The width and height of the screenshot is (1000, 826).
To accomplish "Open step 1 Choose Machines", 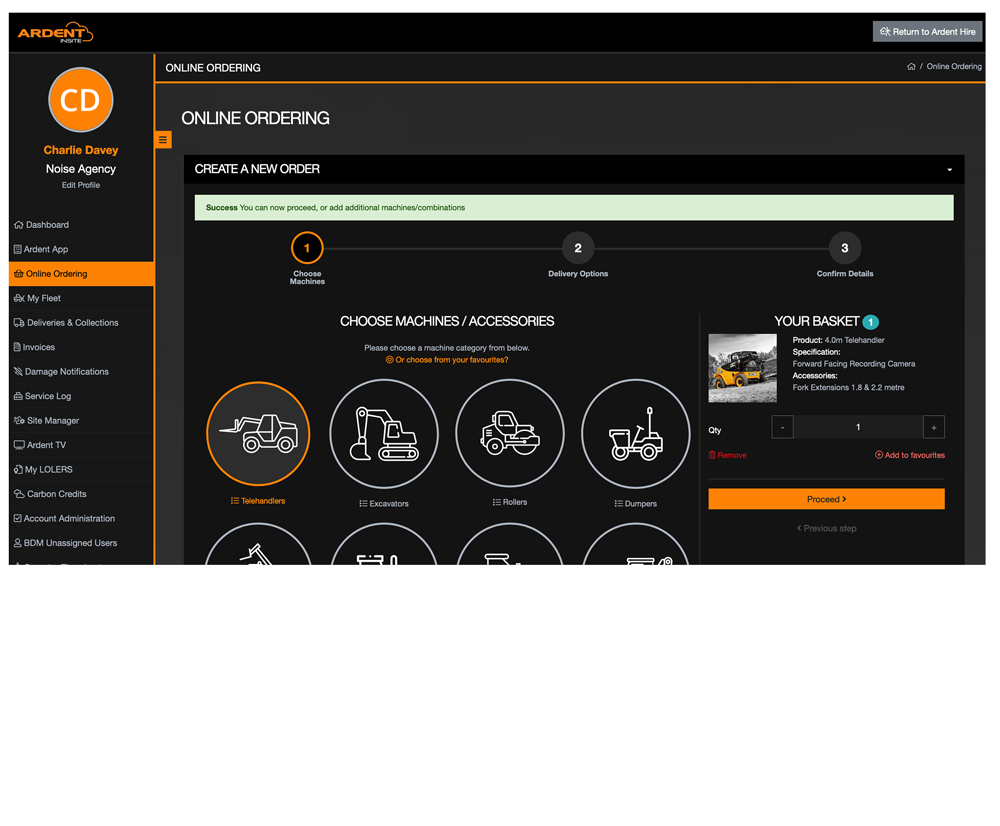I will [x=307, y=248].
